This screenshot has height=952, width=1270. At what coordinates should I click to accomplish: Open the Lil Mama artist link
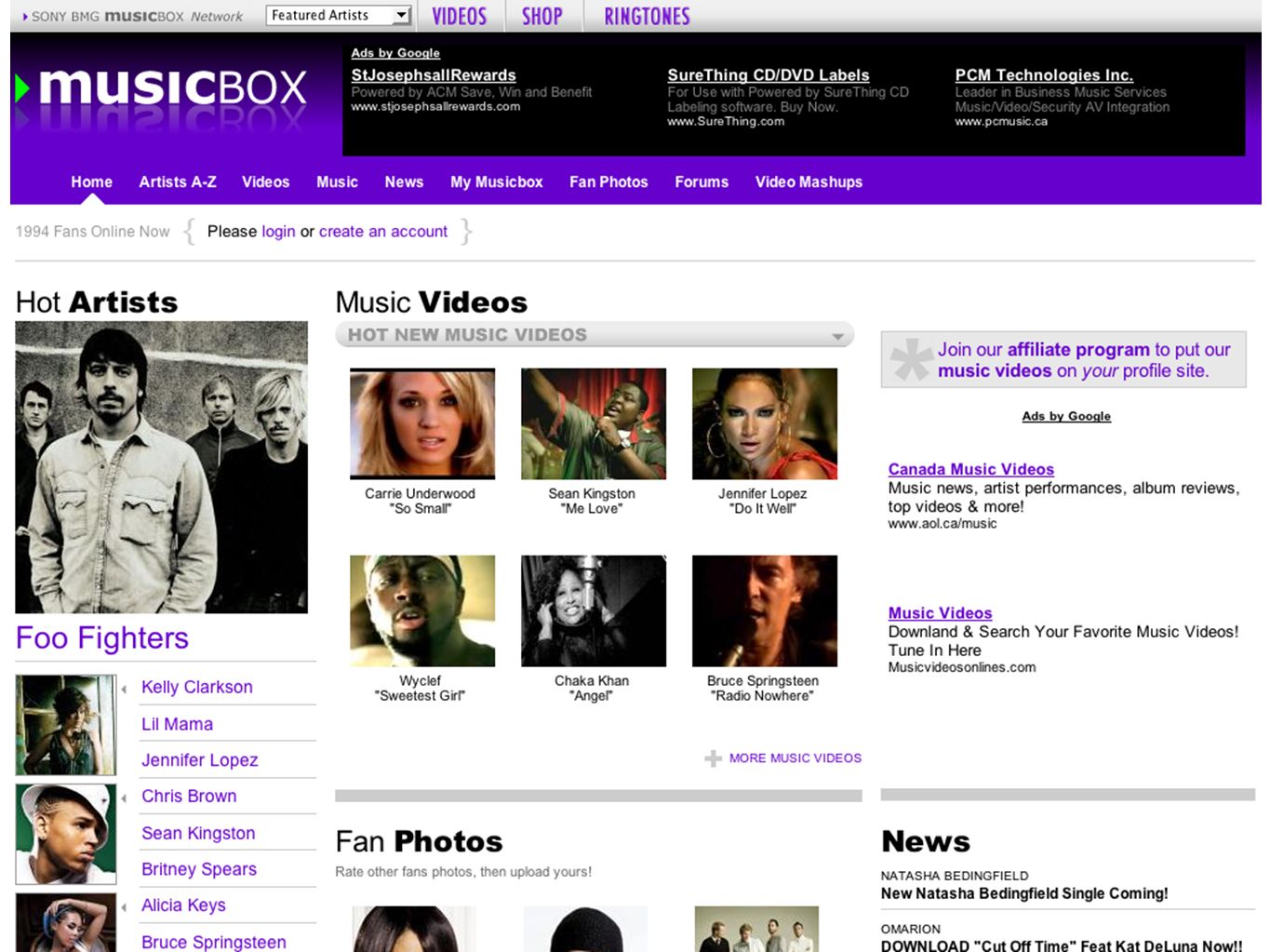point(177,724)
